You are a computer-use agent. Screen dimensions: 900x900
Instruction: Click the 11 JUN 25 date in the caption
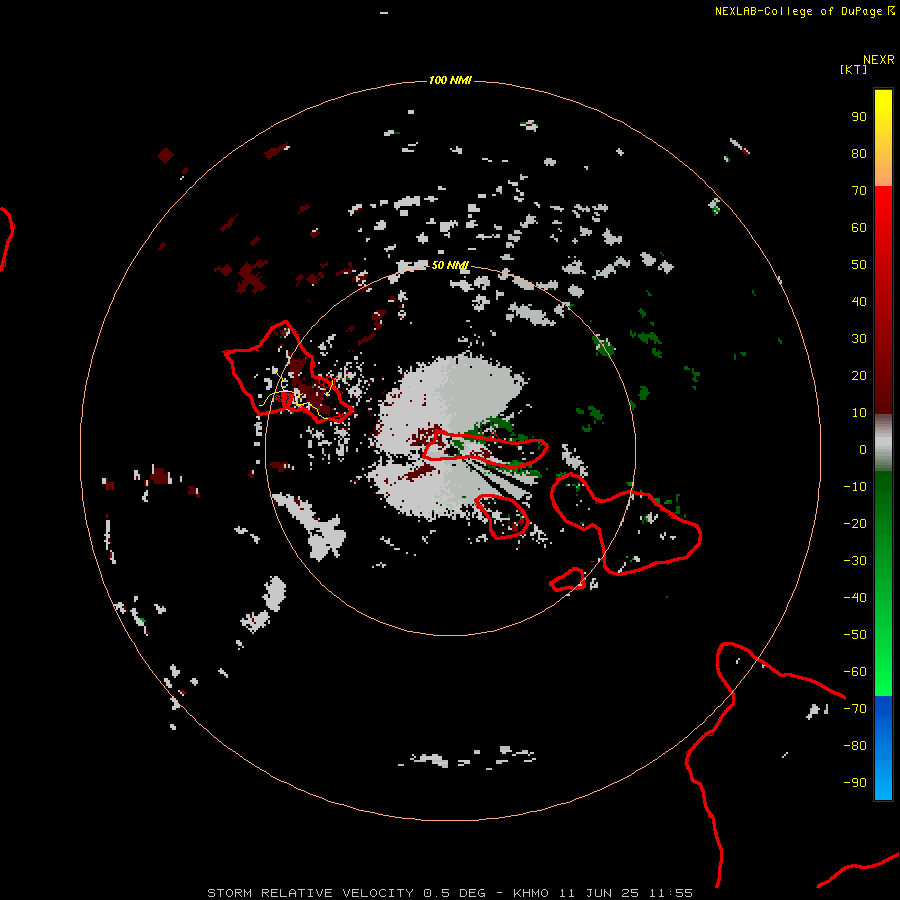599,893
